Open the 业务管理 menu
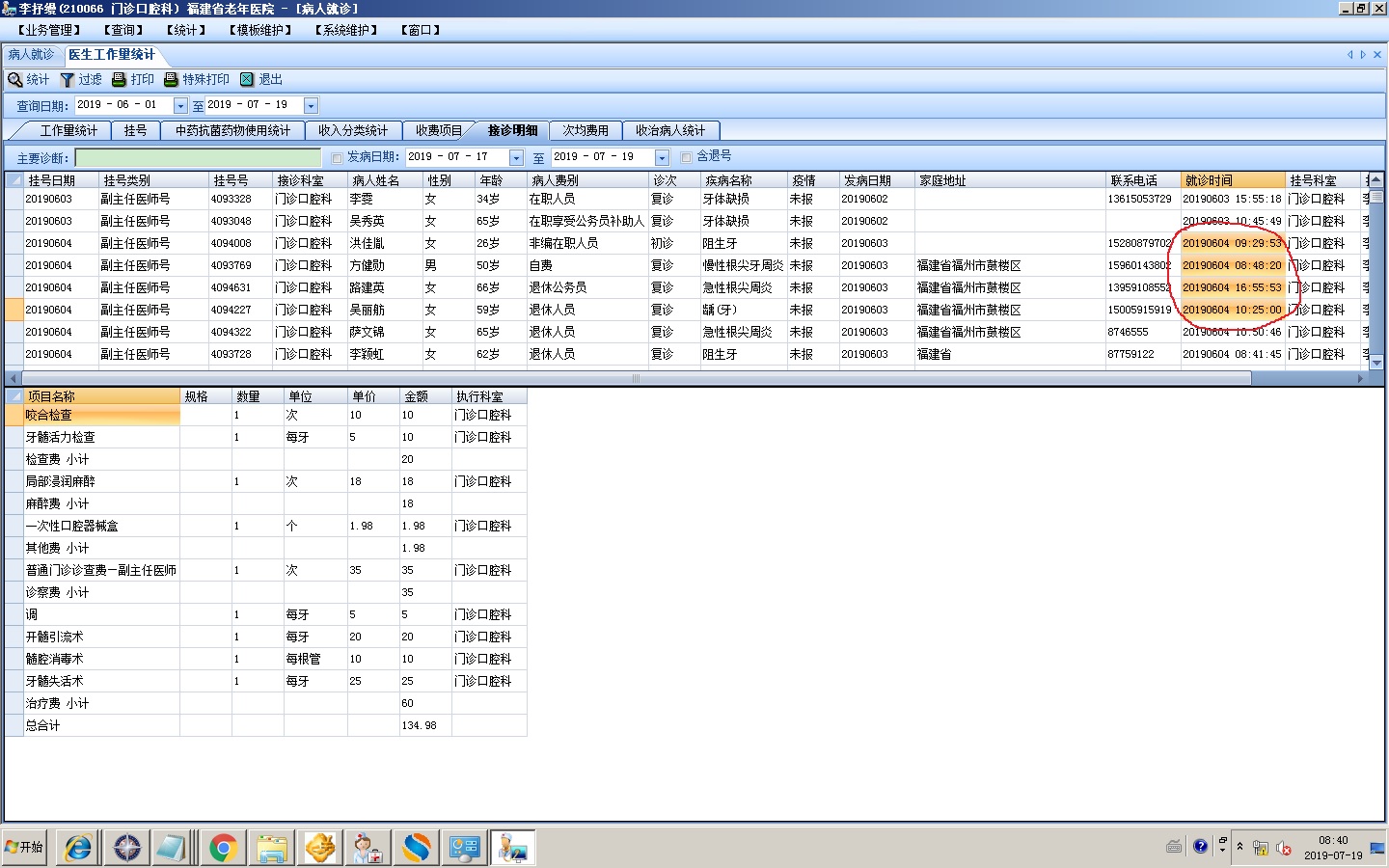The image size is (1389, 868). [x=51, y=30]
